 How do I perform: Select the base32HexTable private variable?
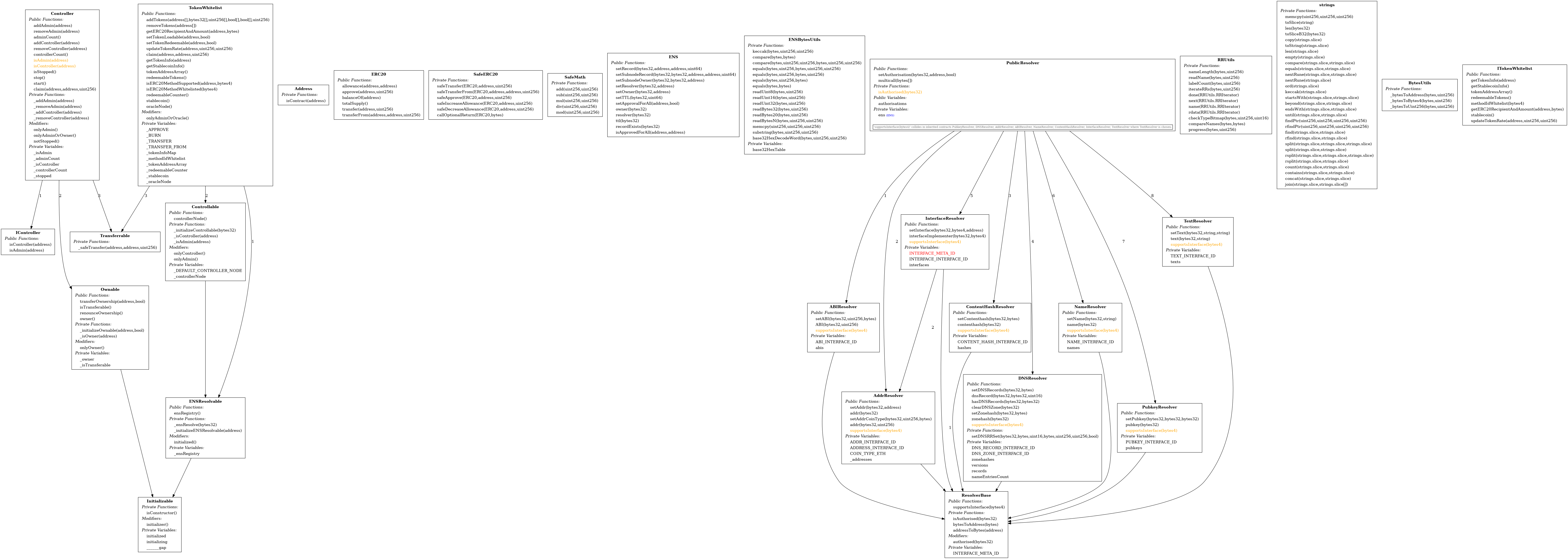[x=769, y=150]
